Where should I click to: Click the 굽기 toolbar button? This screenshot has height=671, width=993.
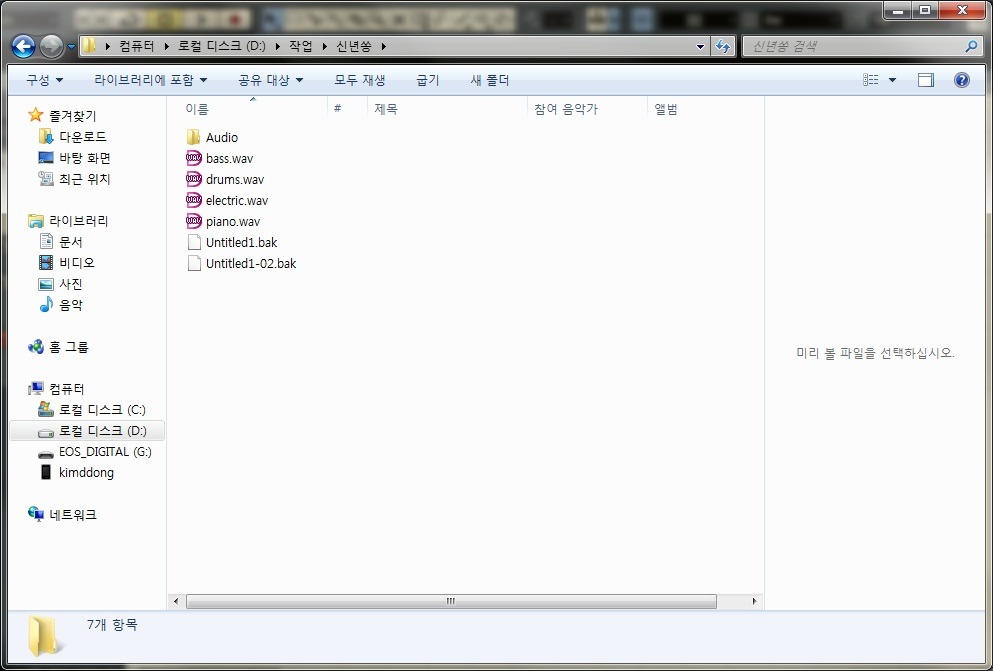(427, 80)
